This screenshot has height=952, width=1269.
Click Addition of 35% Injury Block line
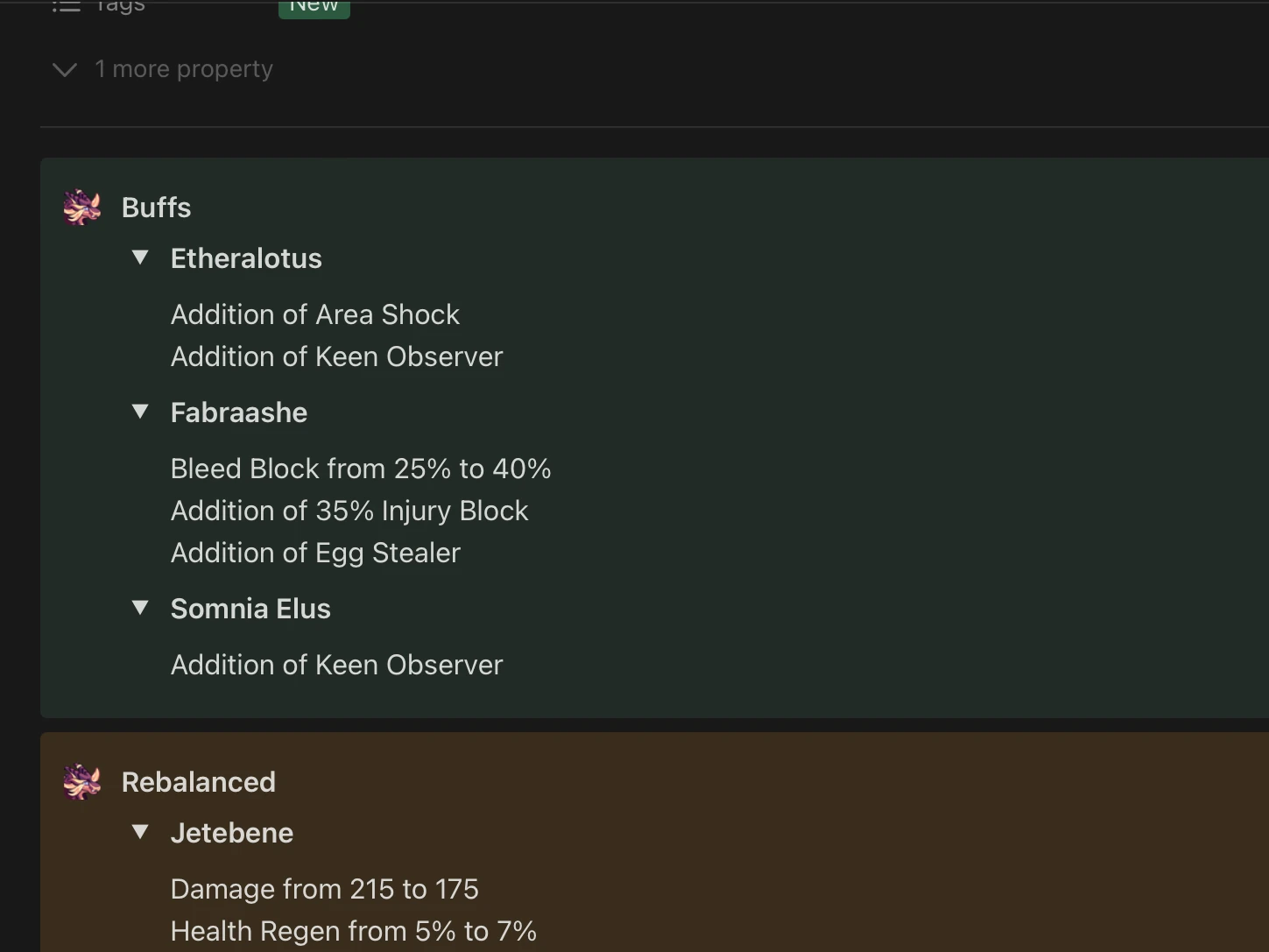tap(349, 511)
